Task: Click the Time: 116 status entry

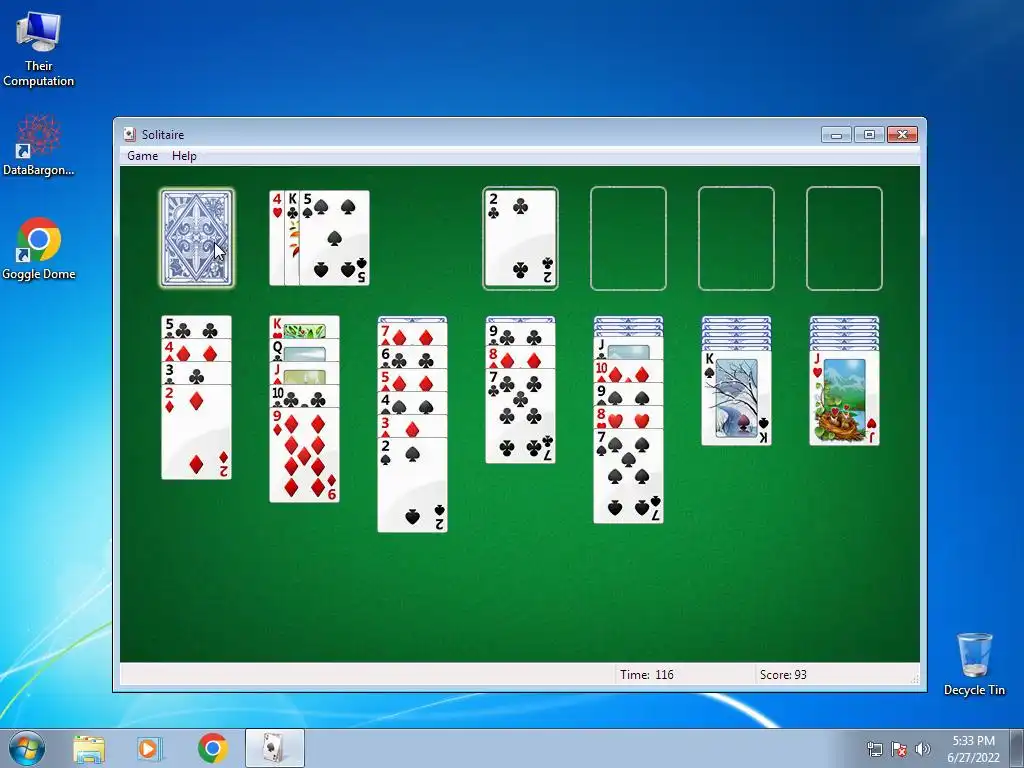Action: [647, 675]
